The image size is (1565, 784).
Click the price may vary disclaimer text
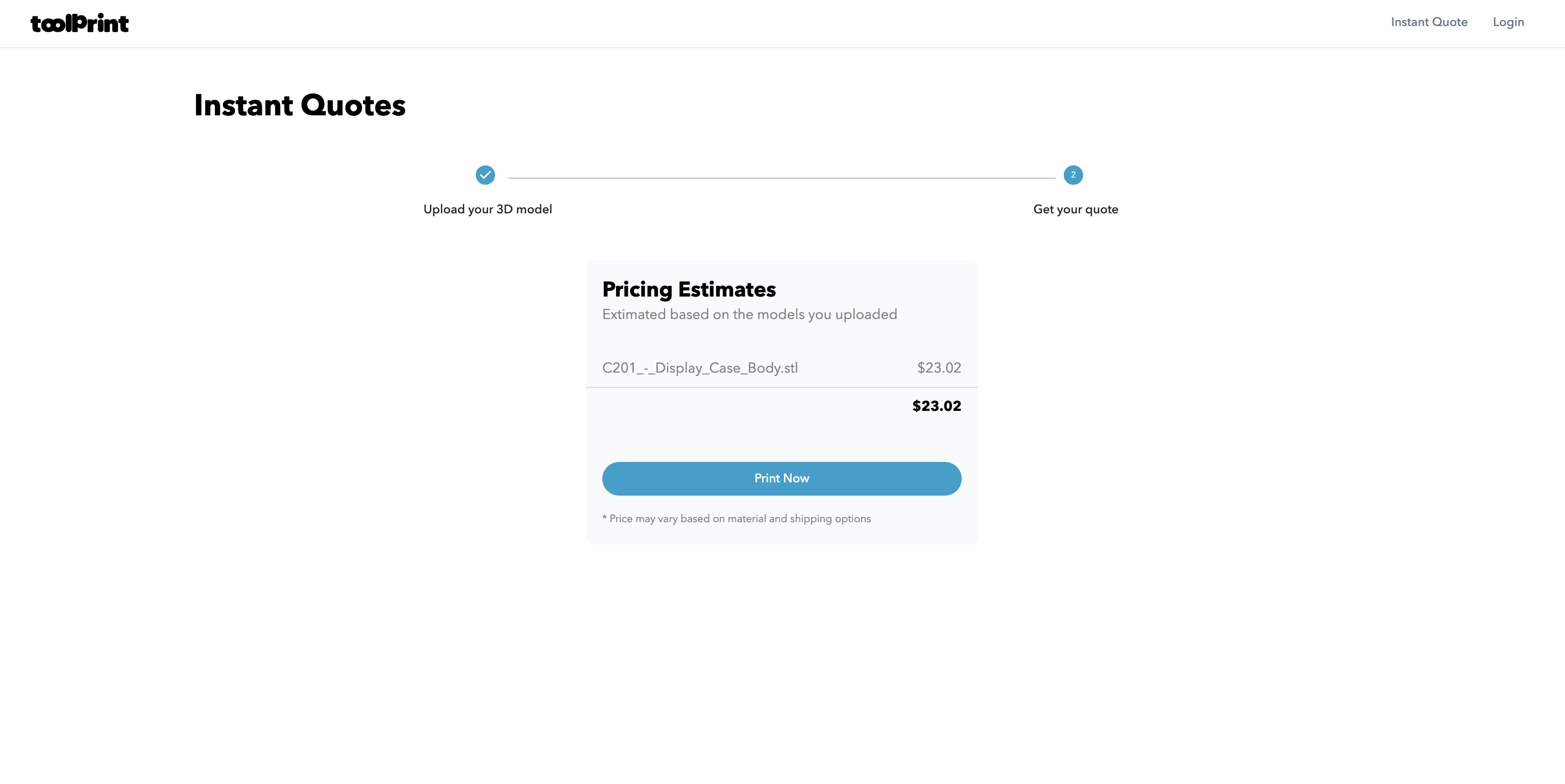(x=737, y=519)
